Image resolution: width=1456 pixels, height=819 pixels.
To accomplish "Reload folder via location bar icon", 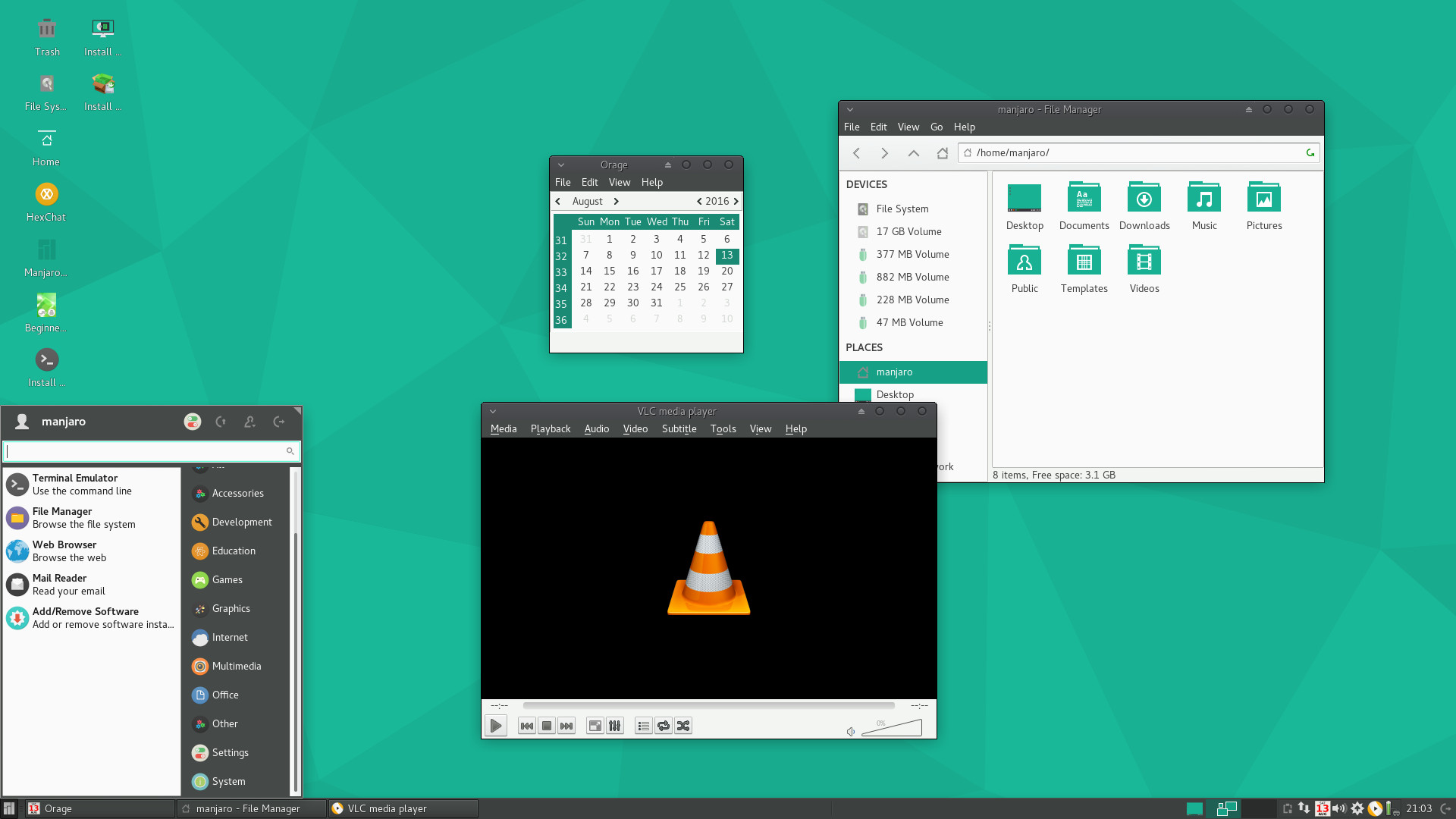I will (1310, 153).
